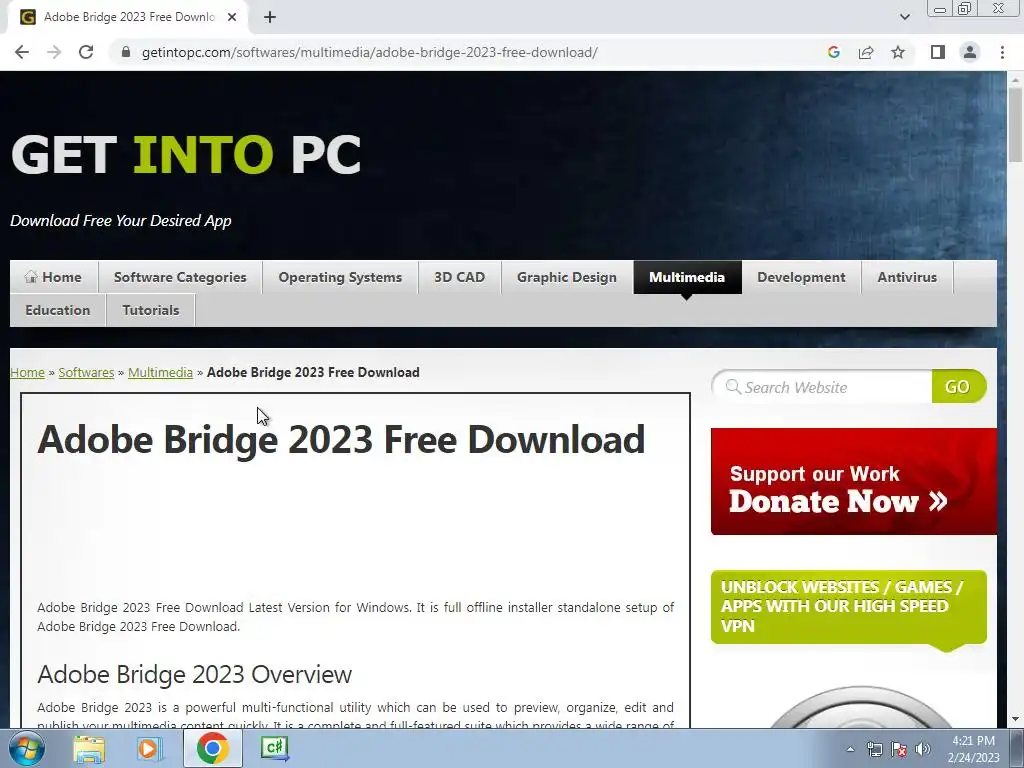1024x768 pixels.
Task: Open a new tab with plus button
Action: click(270, 17)
